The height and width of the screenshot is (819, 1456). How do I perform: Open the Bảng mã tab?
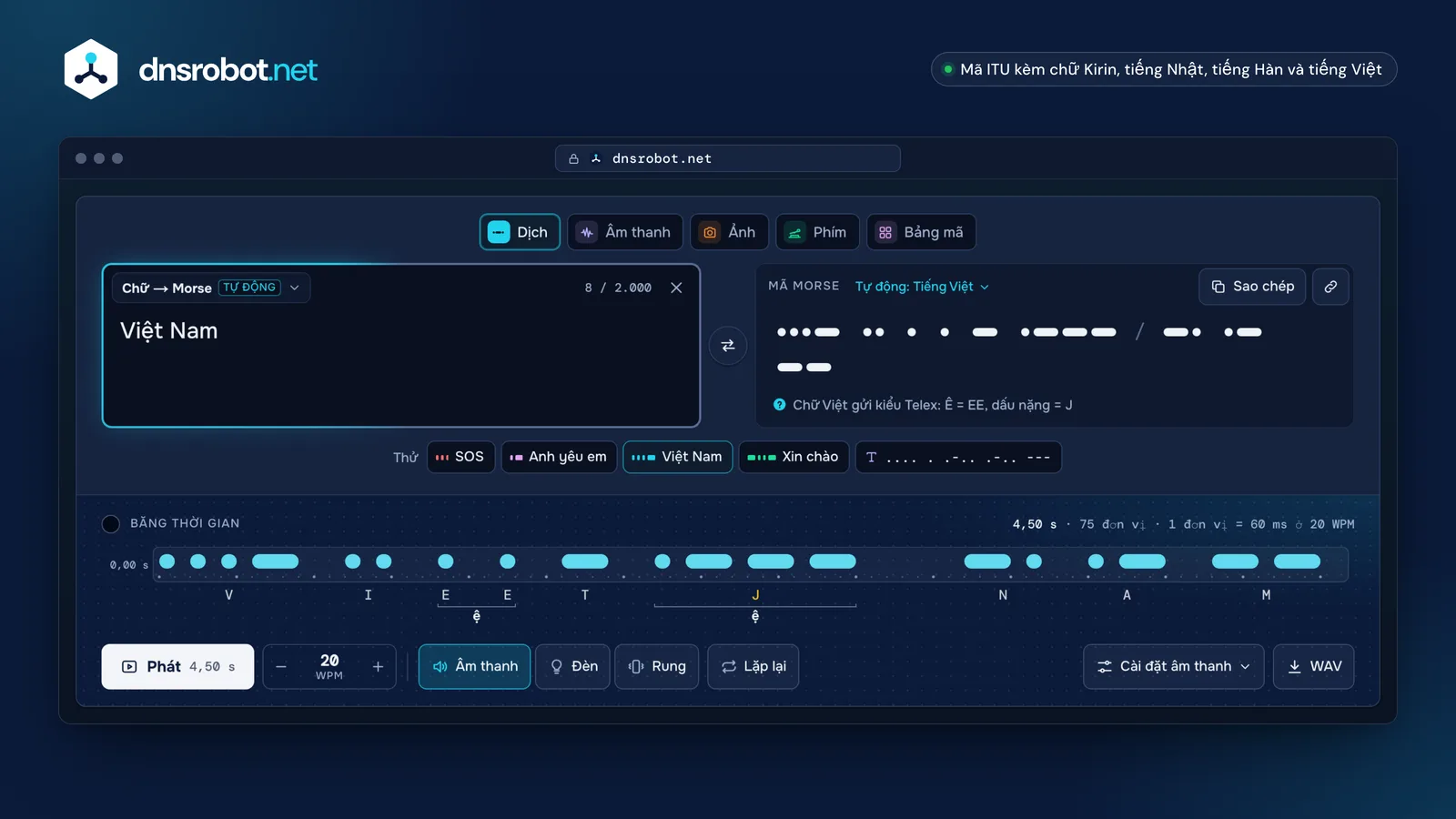[x=921, y=232]
